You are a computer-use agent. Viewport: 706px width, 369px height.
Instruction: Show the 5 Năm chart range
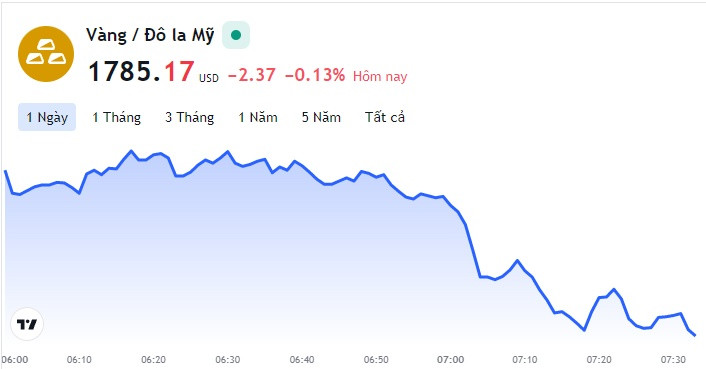[x=321, y=117]
